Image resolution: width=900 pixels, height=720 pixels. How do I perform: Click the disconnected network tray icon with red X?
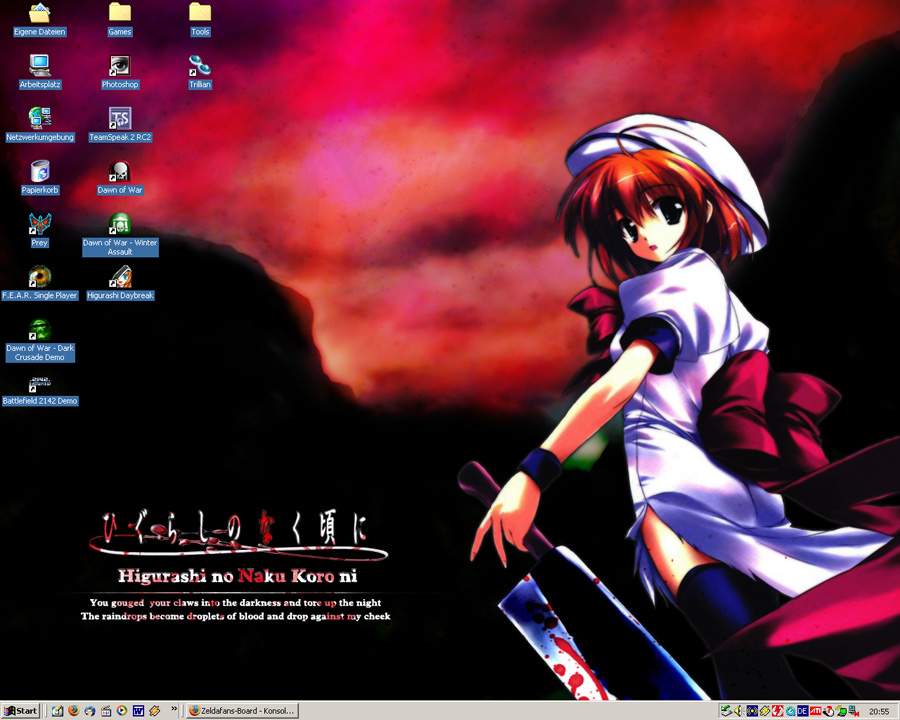(x=854, y=711)
